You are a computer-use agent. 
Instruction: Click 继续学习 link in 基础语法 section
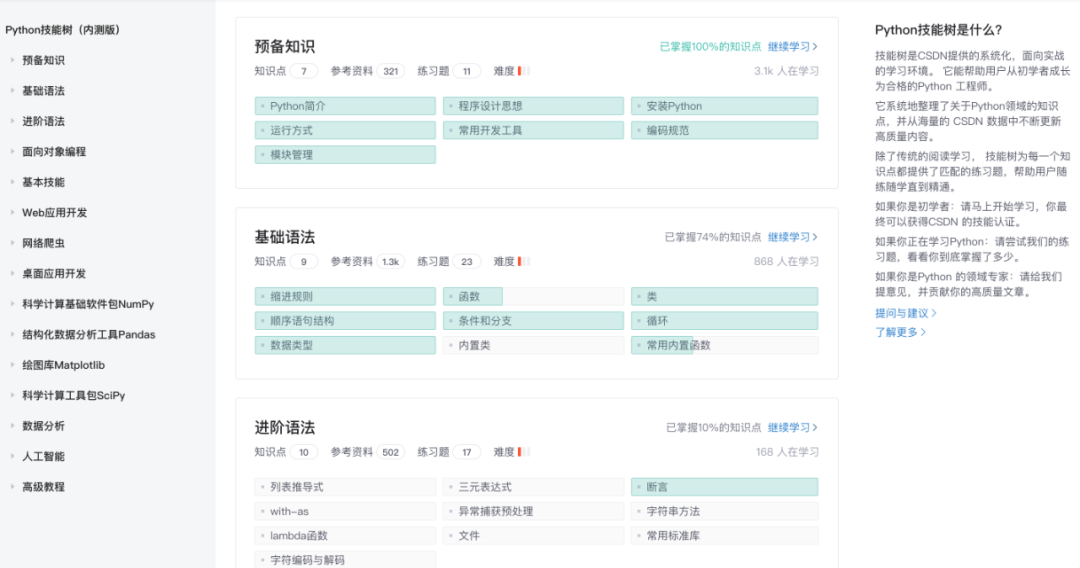click(x=793, y=237)
